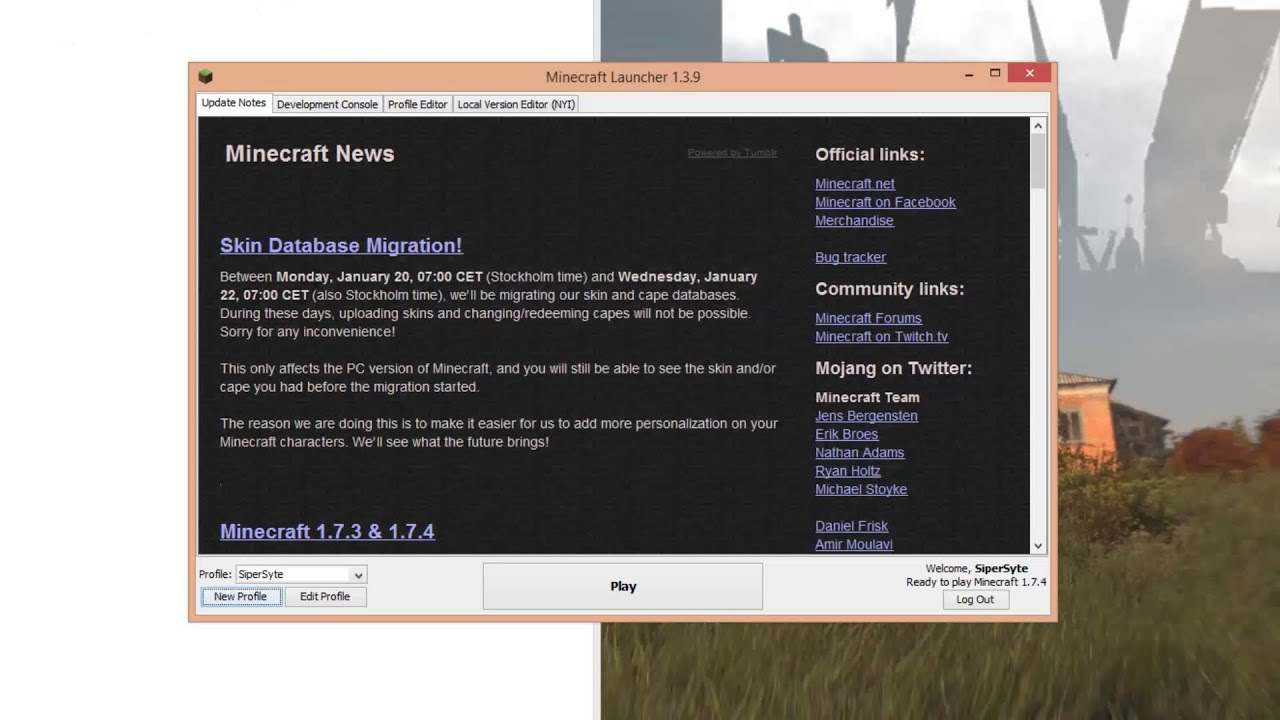
Task: Open the Development Console tab
Action: tap(327, 104)
